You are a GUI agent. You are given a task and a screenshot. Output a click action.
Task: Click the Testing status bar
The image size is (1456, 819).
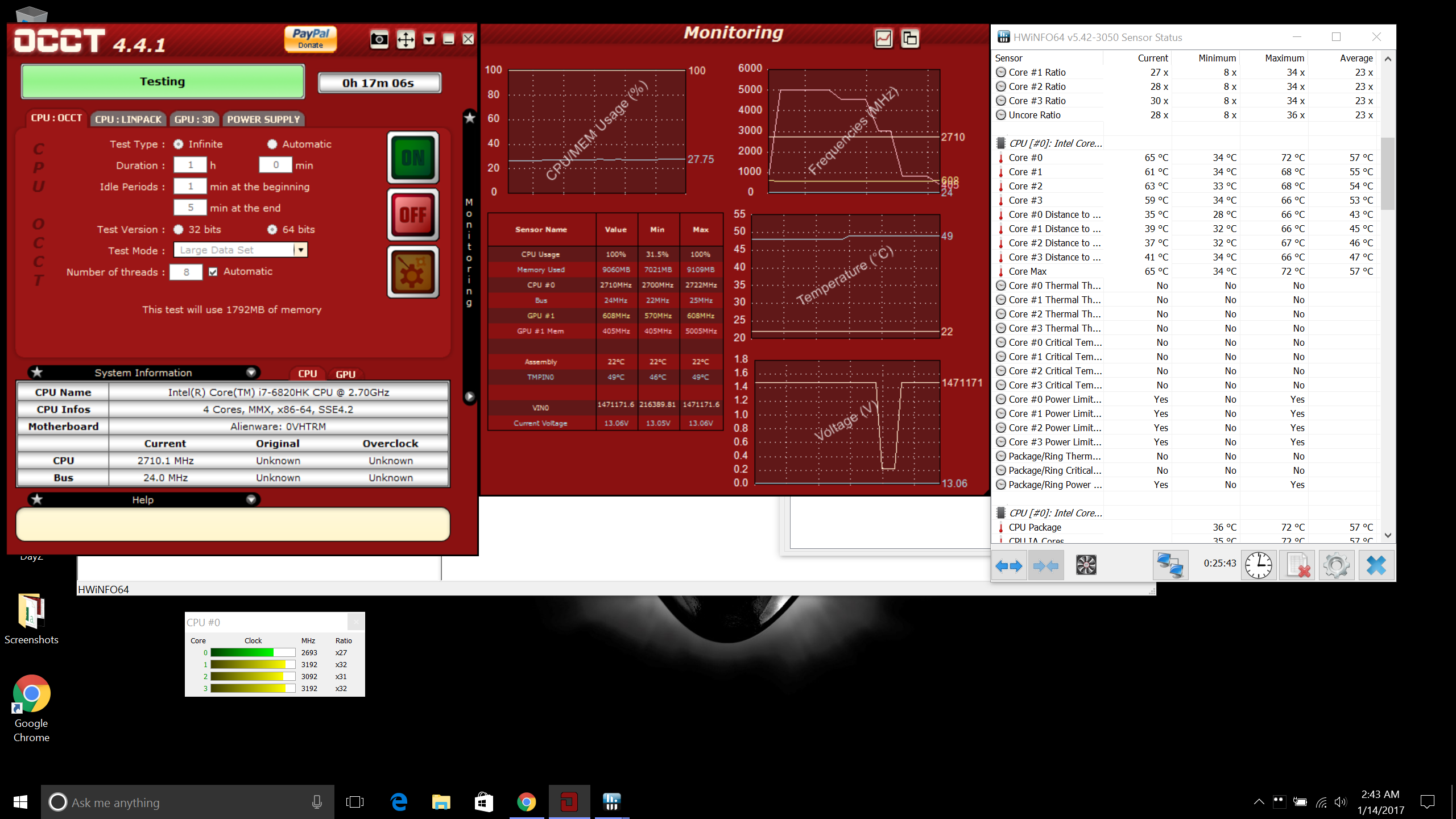(x=163, y=81)
